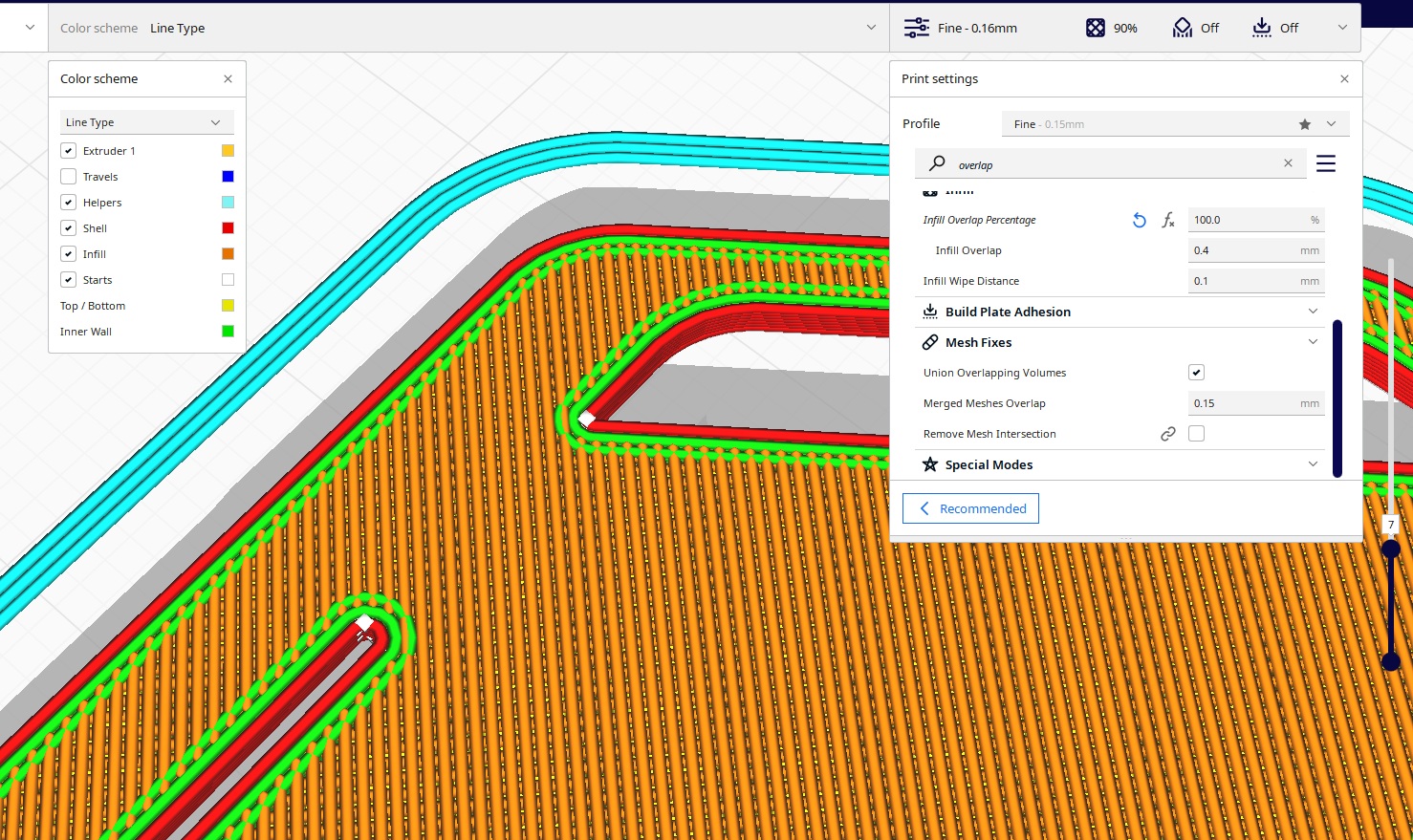Disable Union Overlapping Volumes
This screenshot has width=1413, height=840.
(1196, 372)
